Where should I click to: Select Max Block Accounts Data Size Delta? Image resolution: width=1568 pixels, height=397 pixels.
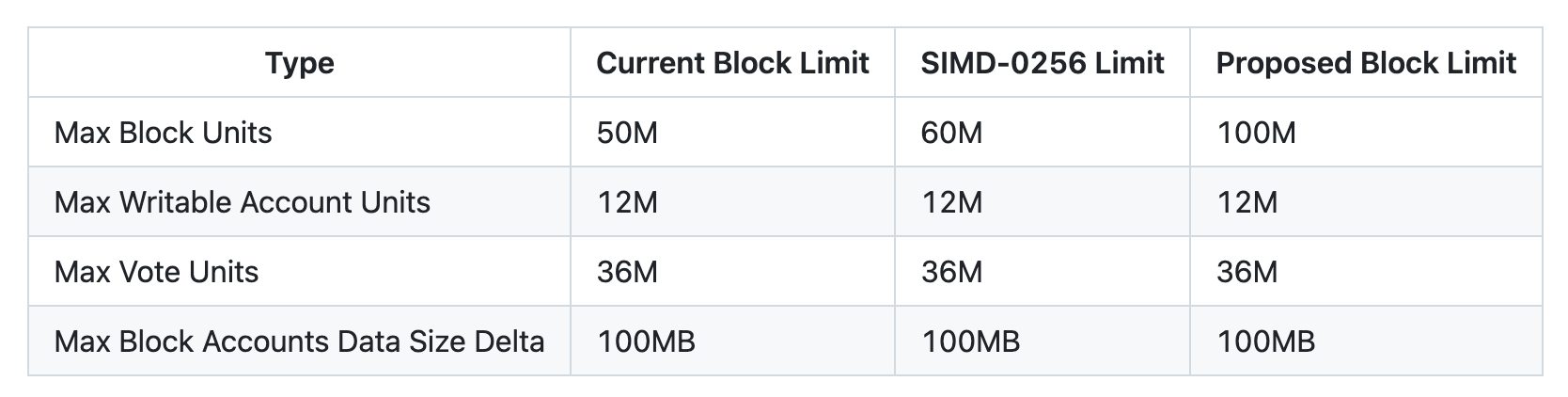pyautogui.click(x=300, y=341)
